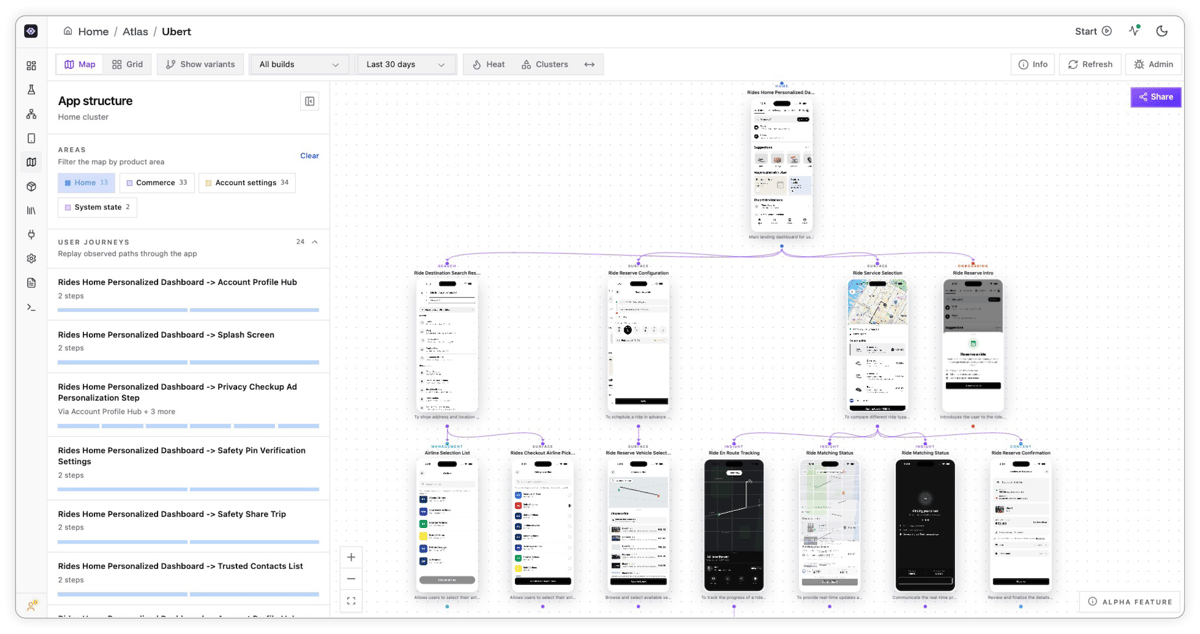1200x634 pixels.
Task: Click the Start button
Action: pyautogui.click(x=1093, y=31)
